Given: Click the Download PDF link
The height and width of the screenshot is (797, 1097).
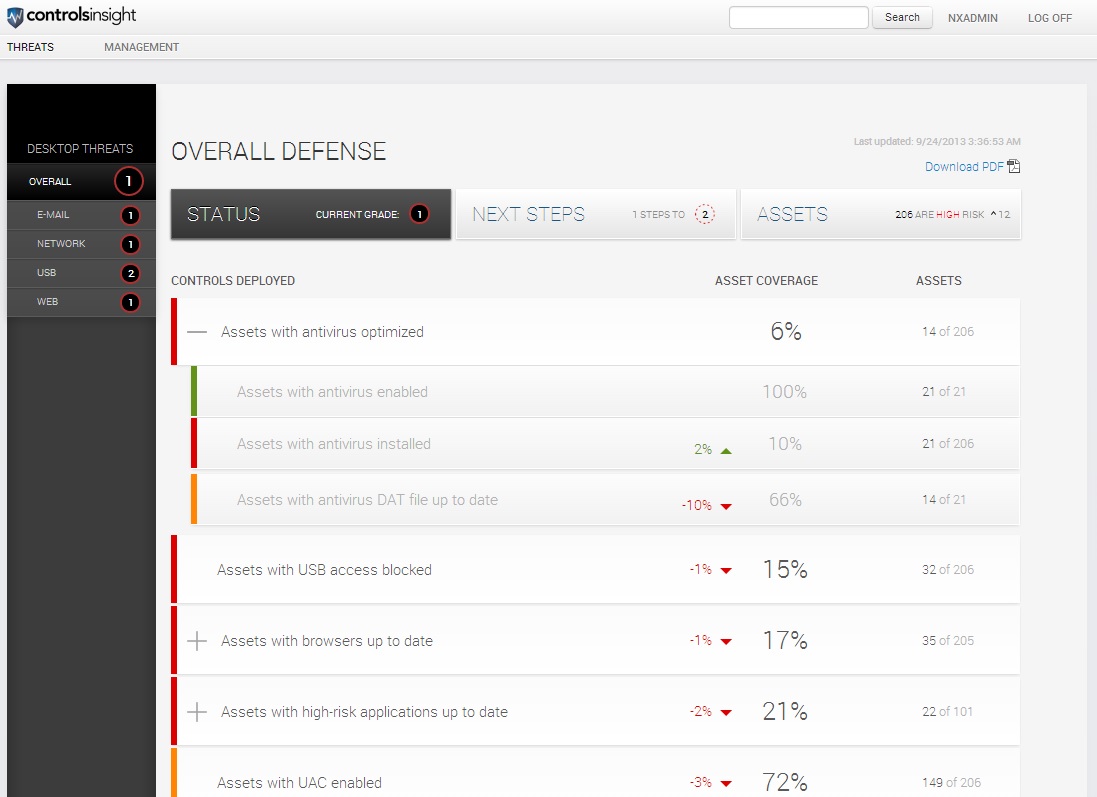Looking at the screenshot, I should [x=963, y=167].
